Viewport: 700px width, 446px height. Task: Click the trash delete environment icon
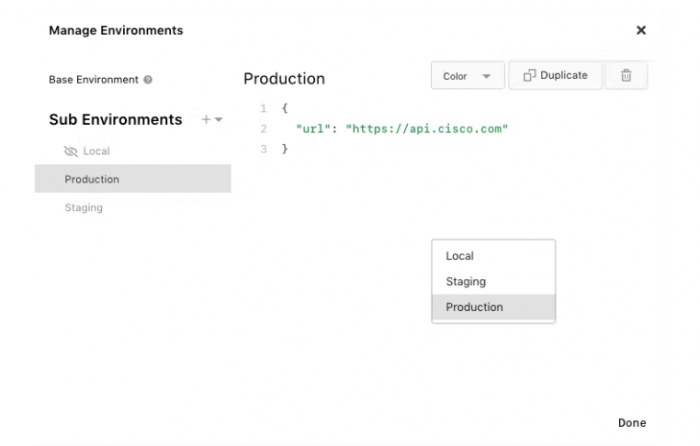click(626, 75)
